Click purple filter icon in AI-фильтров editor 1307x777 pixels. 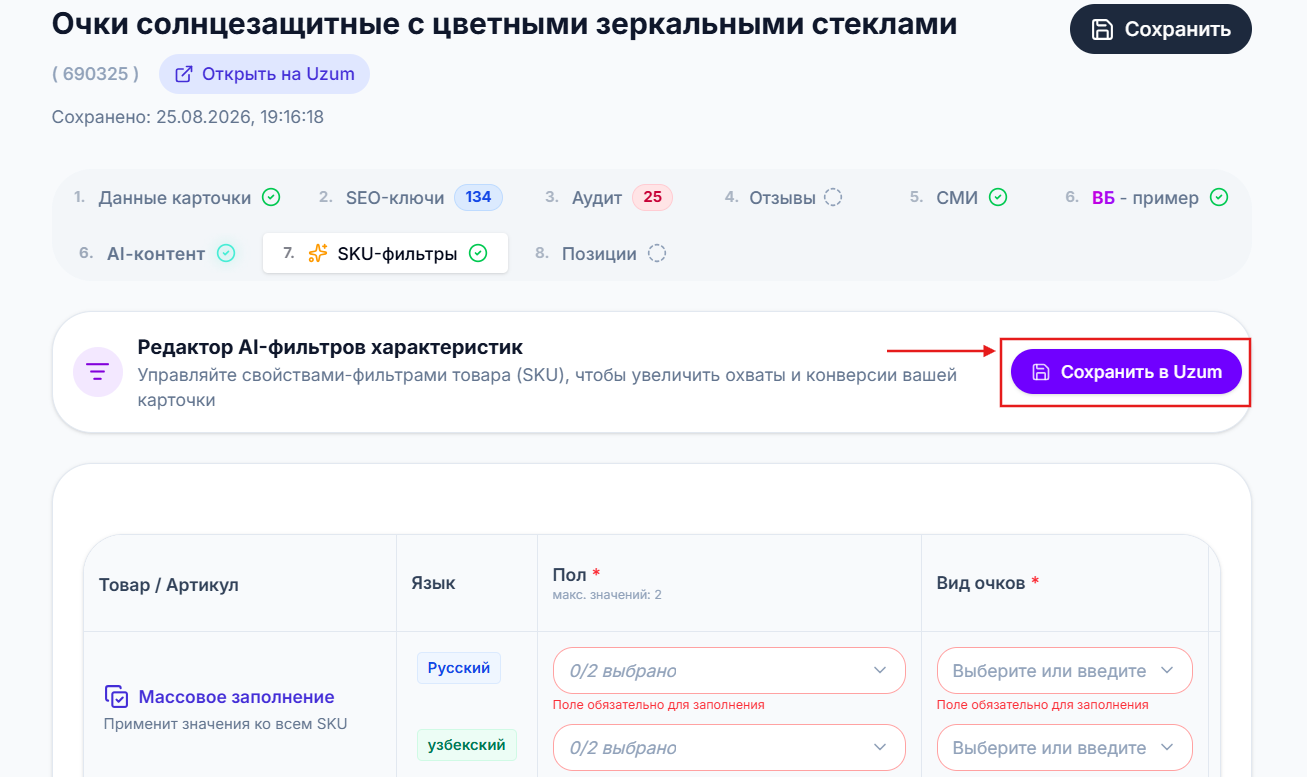[x=98, y=372]
